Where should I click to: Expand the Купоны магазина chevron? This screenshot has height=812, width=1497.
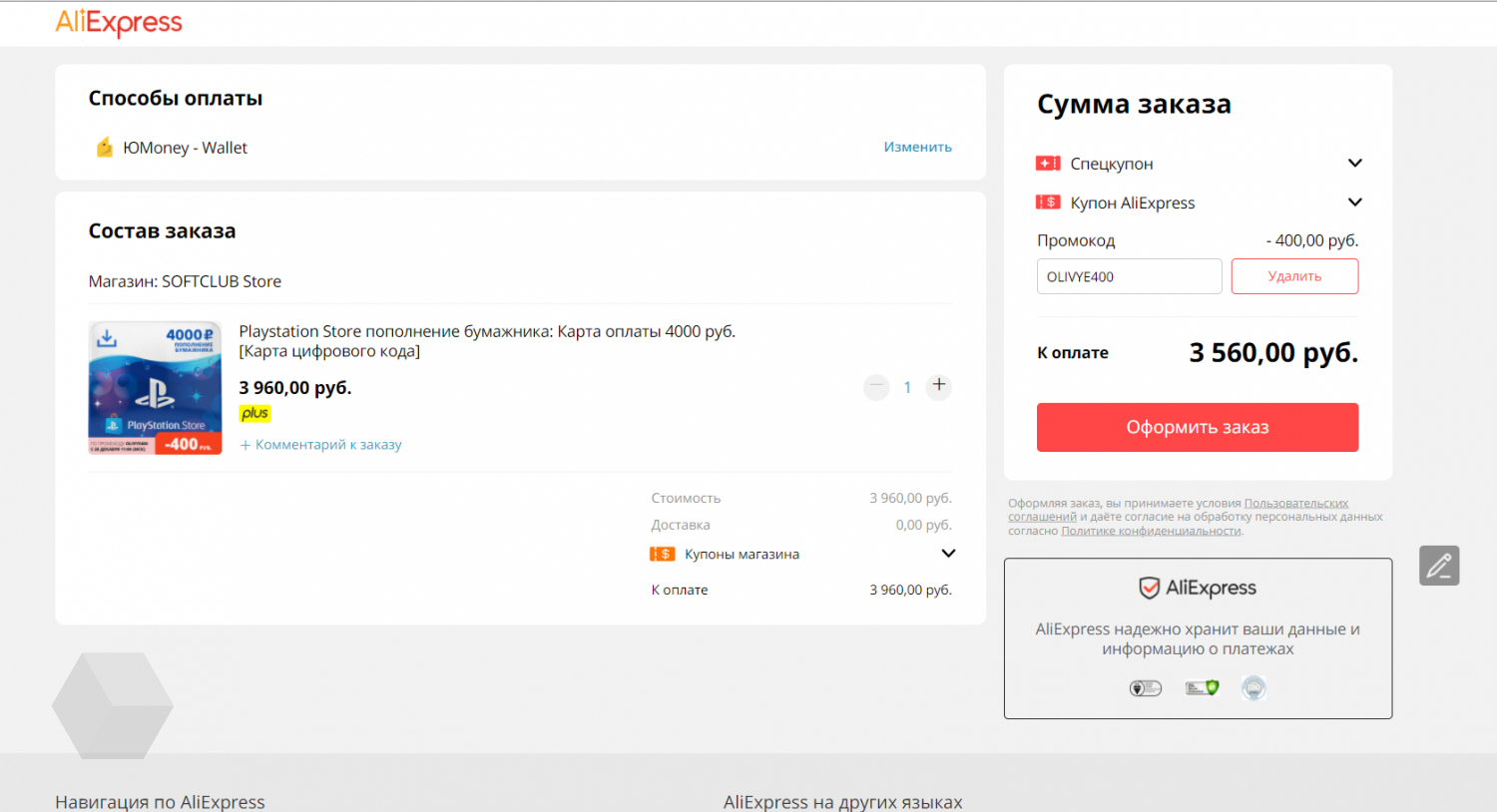948,554
